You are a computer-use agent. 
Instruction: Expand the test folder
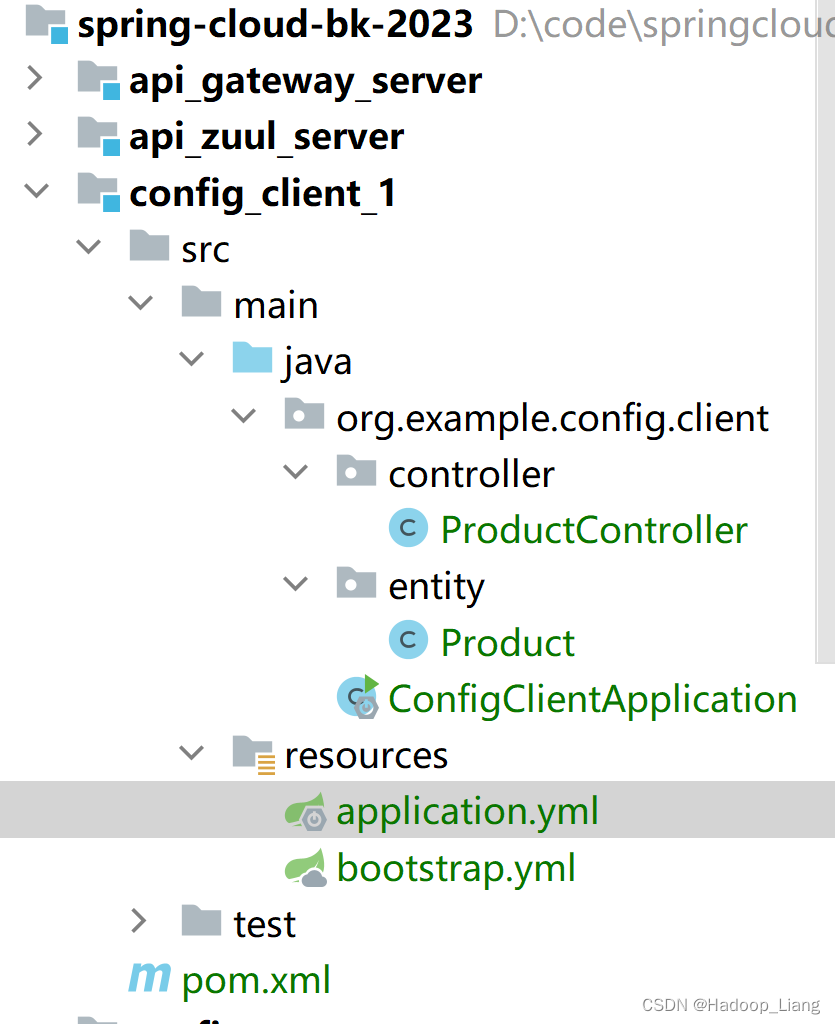click(x=138, y=921)
